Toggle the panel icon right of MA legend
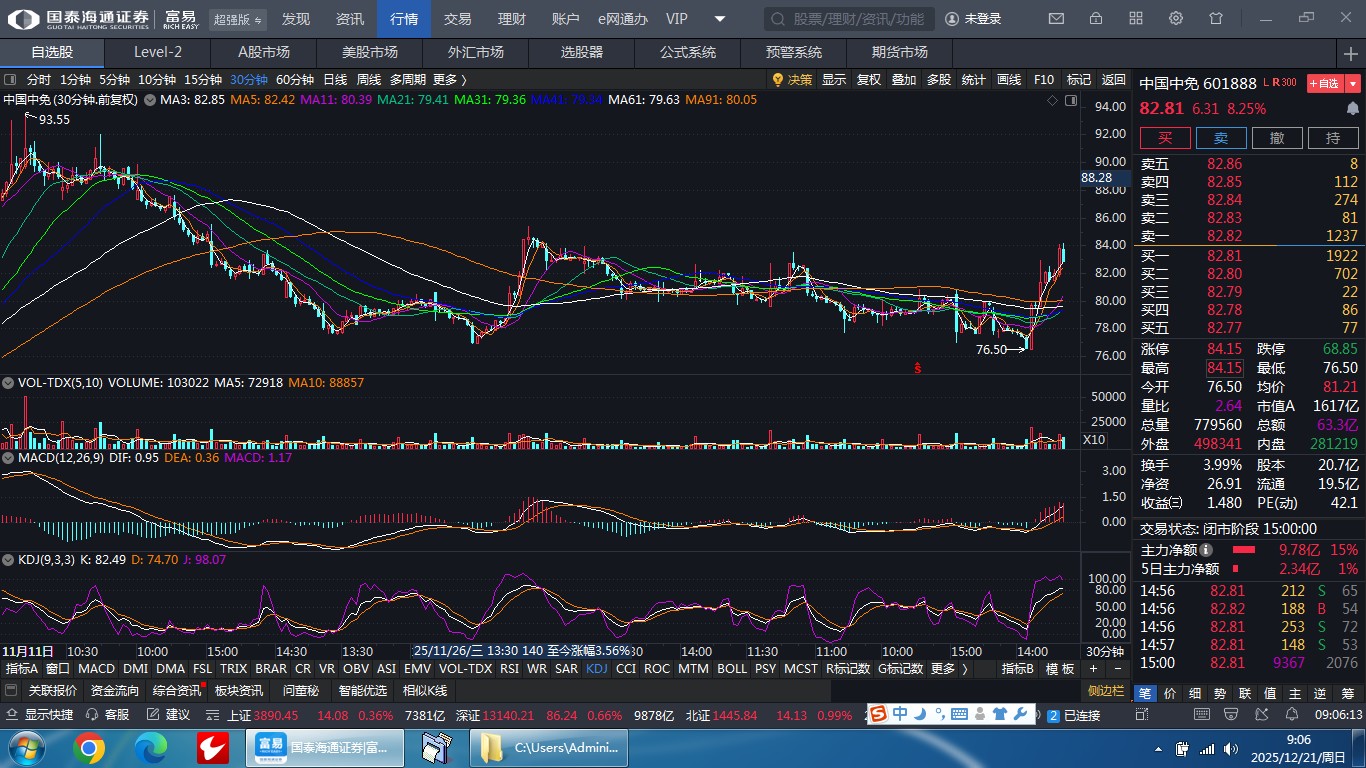Image resolution: width=1366 pixels, height=768 pixels. pyautogui.click(x=1071, y=100)
